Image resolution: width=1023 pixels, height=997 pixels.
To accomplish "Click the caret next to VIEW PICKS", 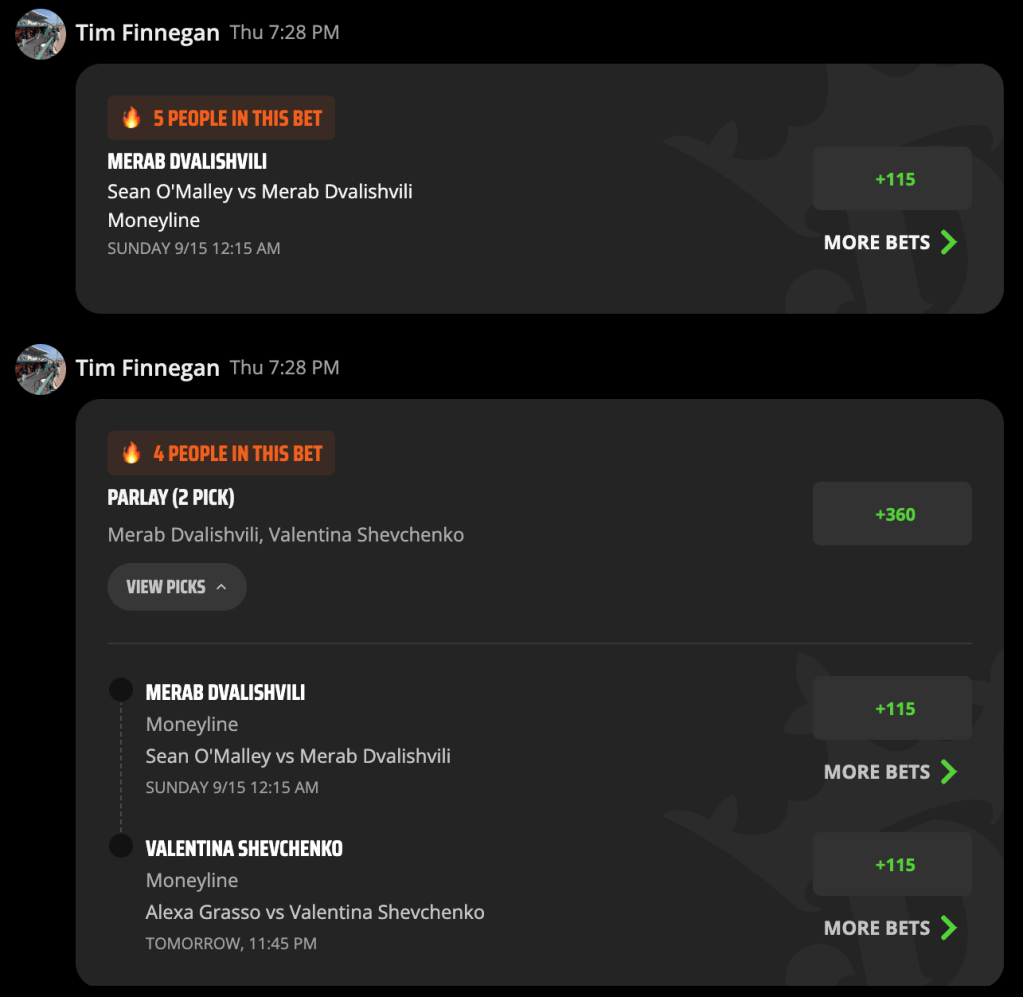I will (x=221, y=587).
